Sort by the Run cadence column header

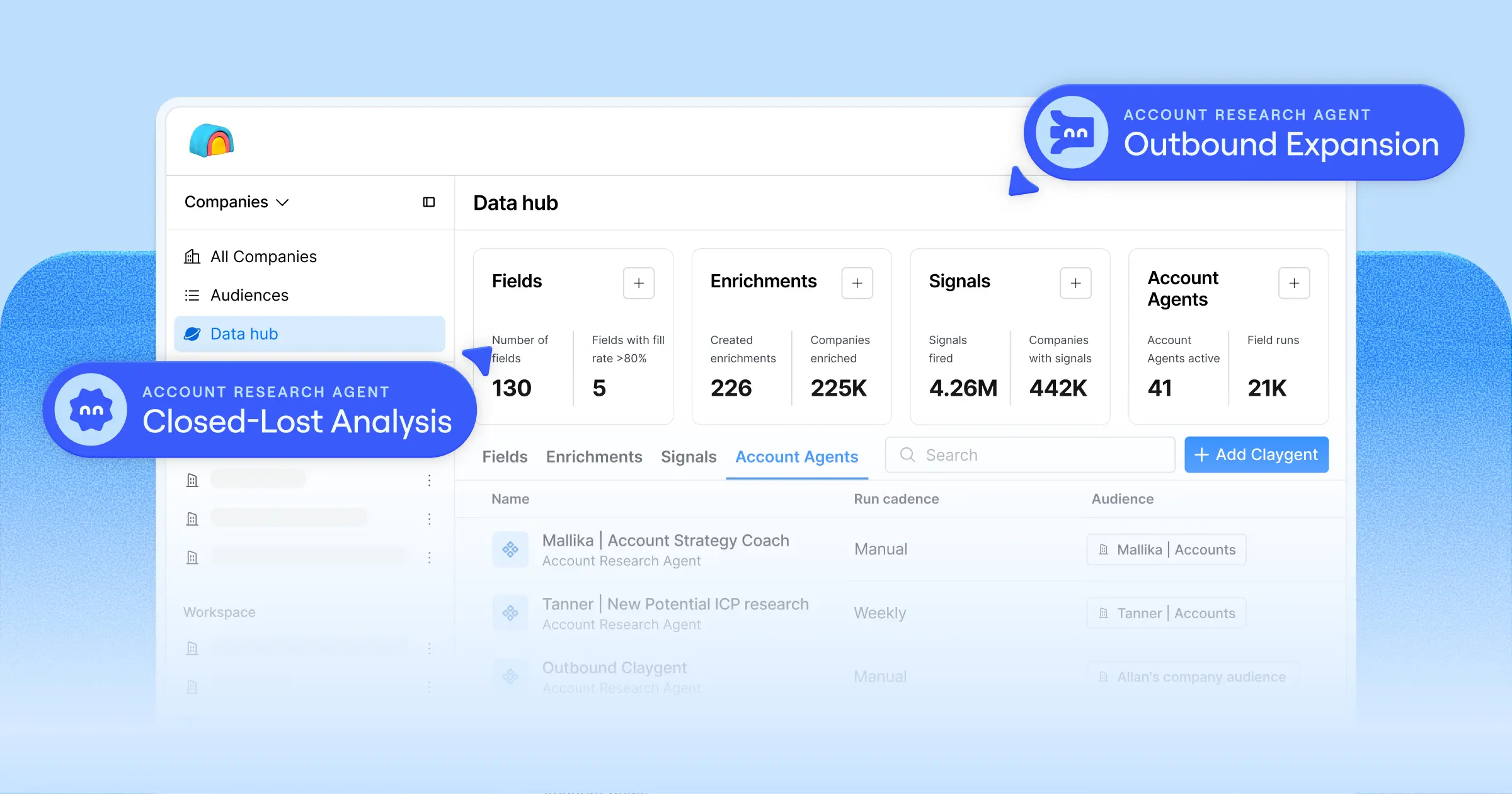(x=896, y=499)
